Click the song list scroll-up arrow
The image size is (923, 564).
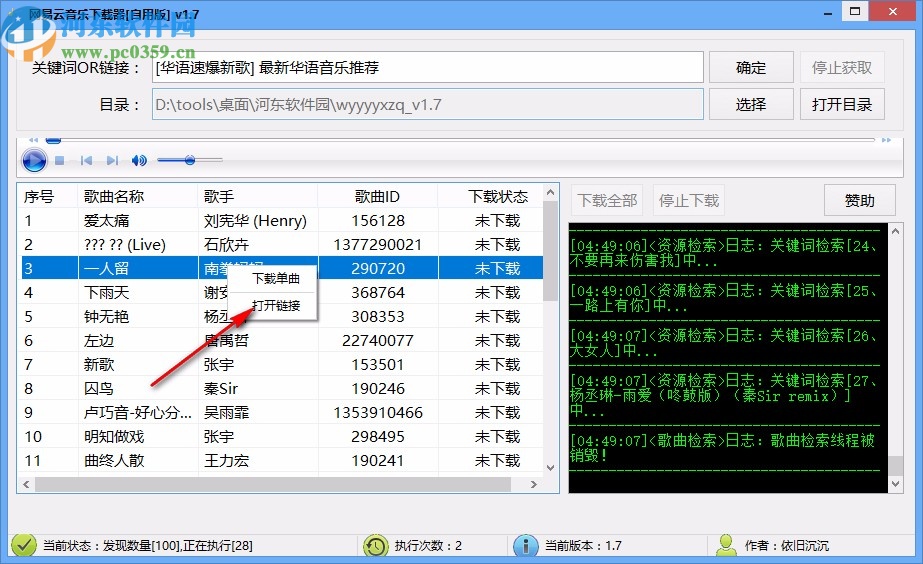[x=550, y=193]
